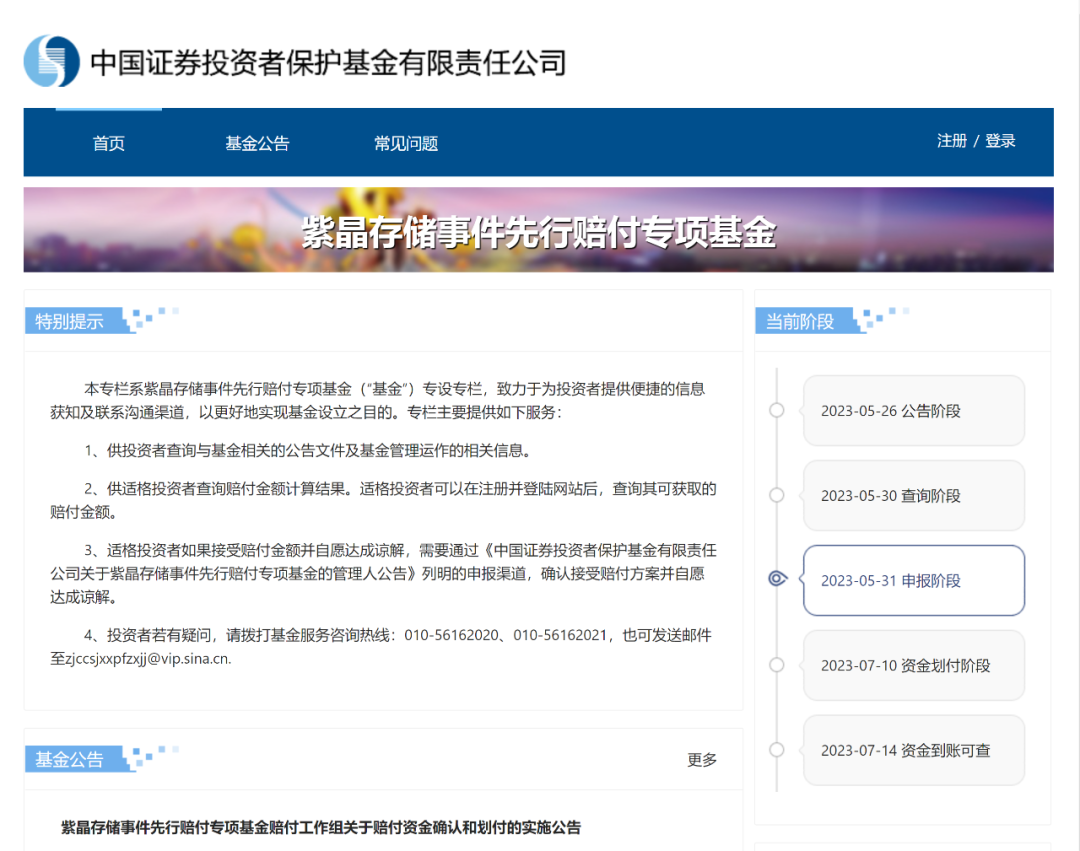Click the timeline dot beside 资金划付阶段
This screenshot has width=1080, height=851.
point(777,665)
